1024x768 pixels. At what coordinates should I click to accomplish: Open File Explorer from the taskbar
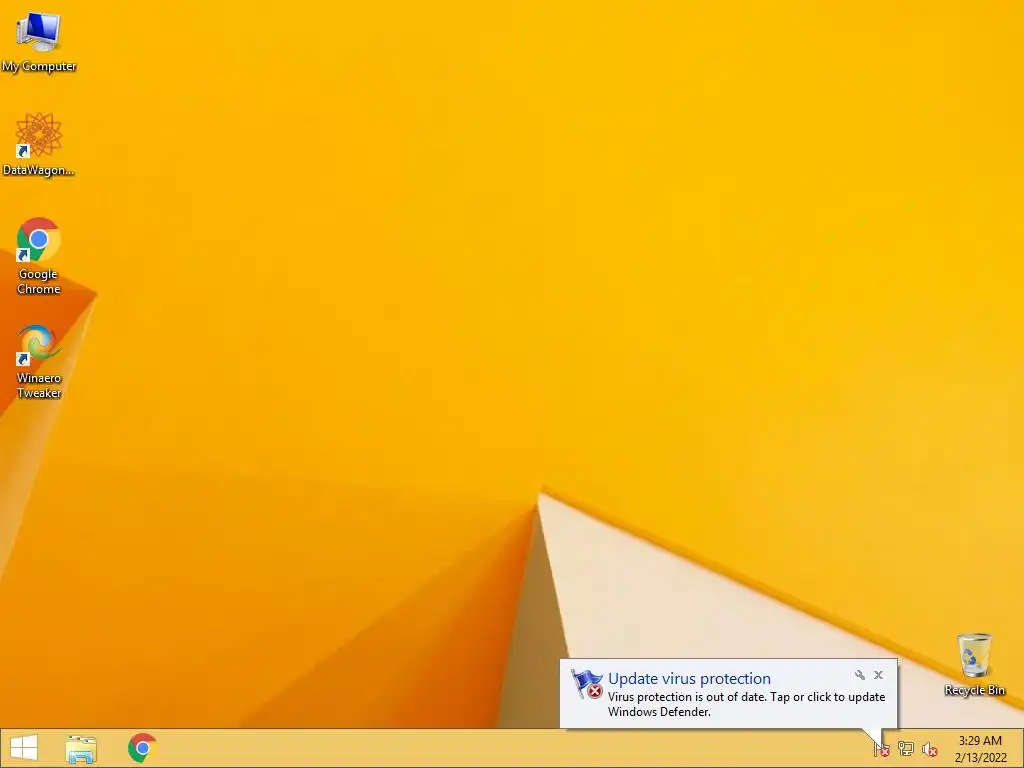[x=82, y=748]
